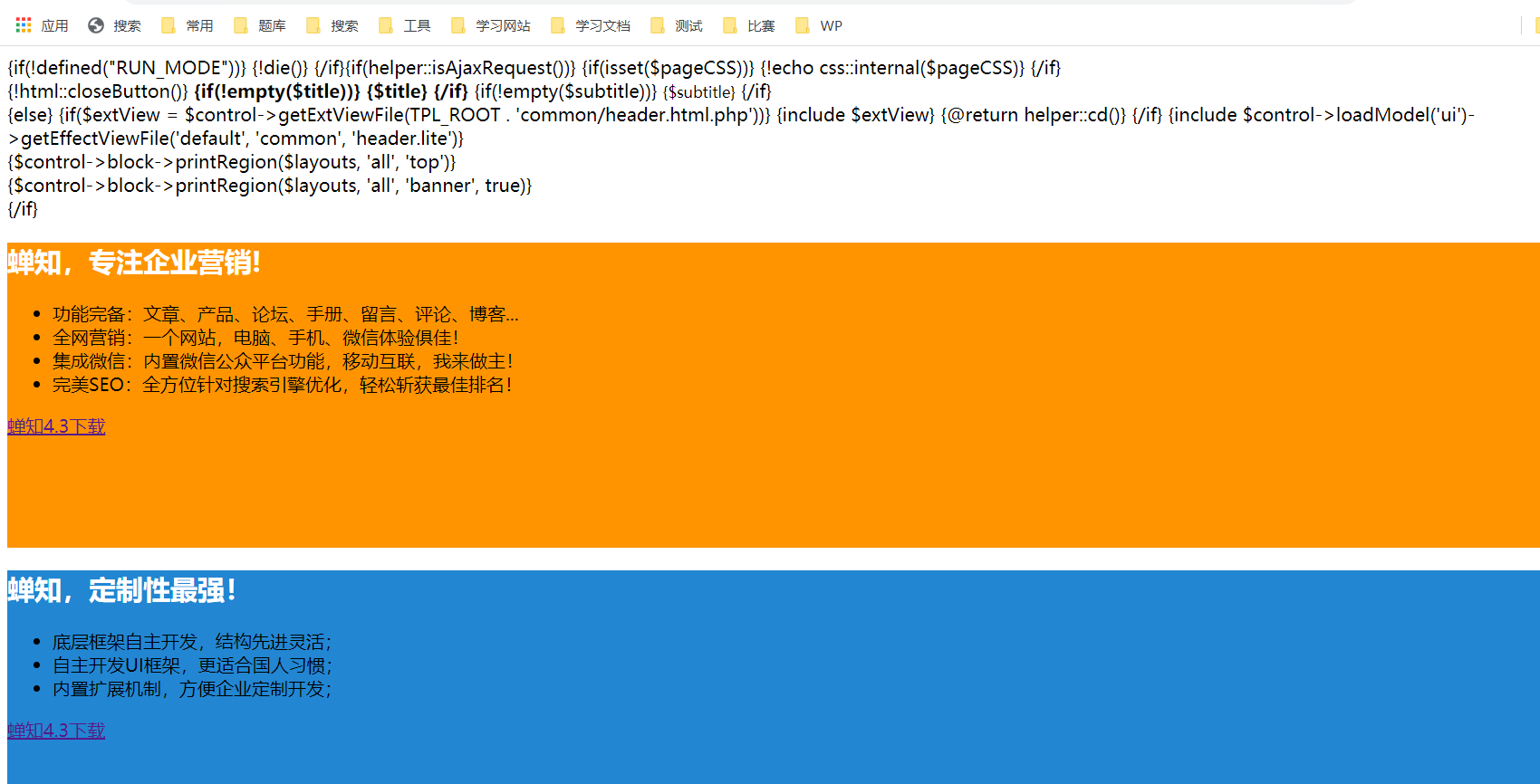Expand the WP bookmark folder
The image size is (1540, 784).
coord(820,25)
